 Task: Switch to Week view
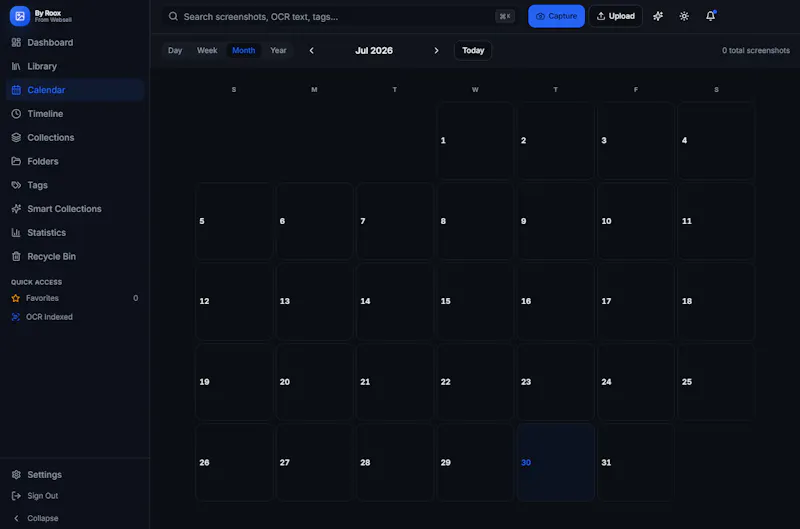pyautogui.click(x=207, y=51)
